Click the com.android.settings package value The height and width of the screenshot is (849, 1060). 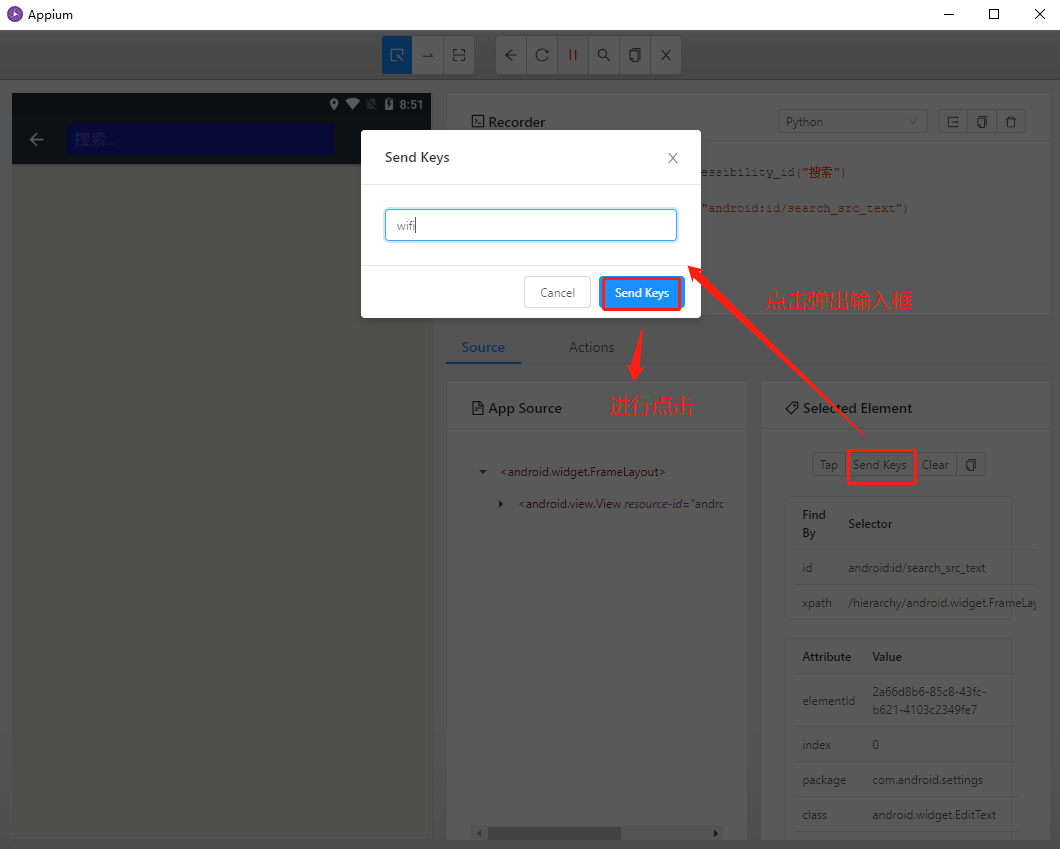coord(928,780)
